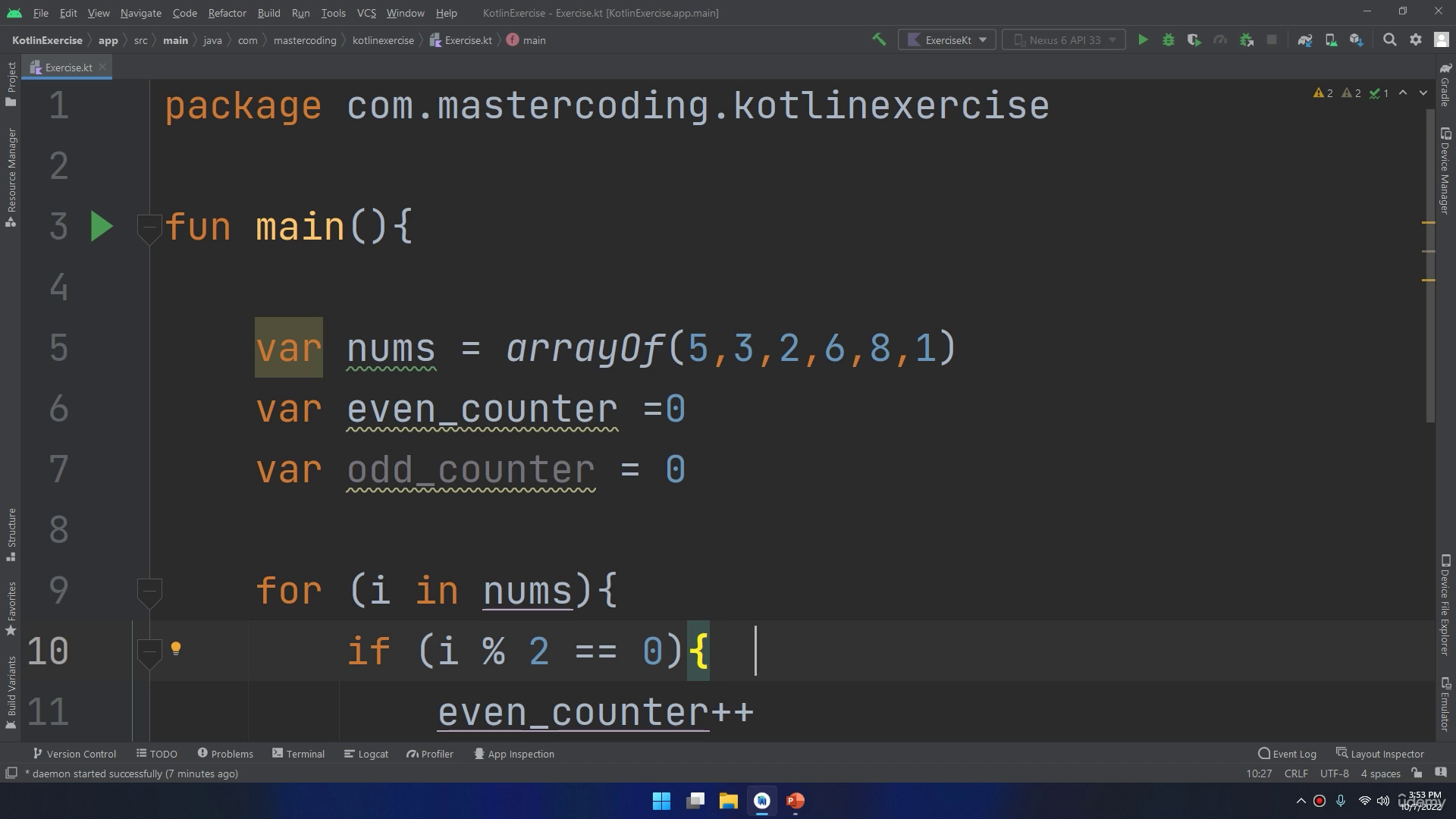Click the yellow lightbulb intention icon
1456x819 pixels.
[176, 648]
